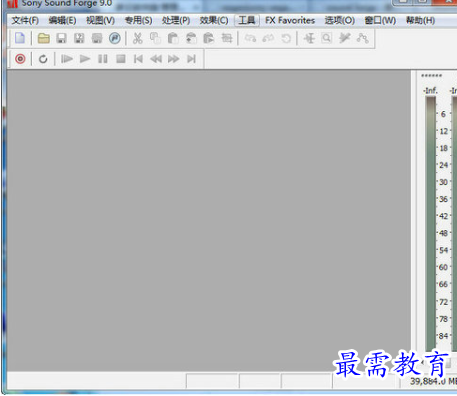
Task: Click the left channel level meter bar
Action: tap(430, 223)
